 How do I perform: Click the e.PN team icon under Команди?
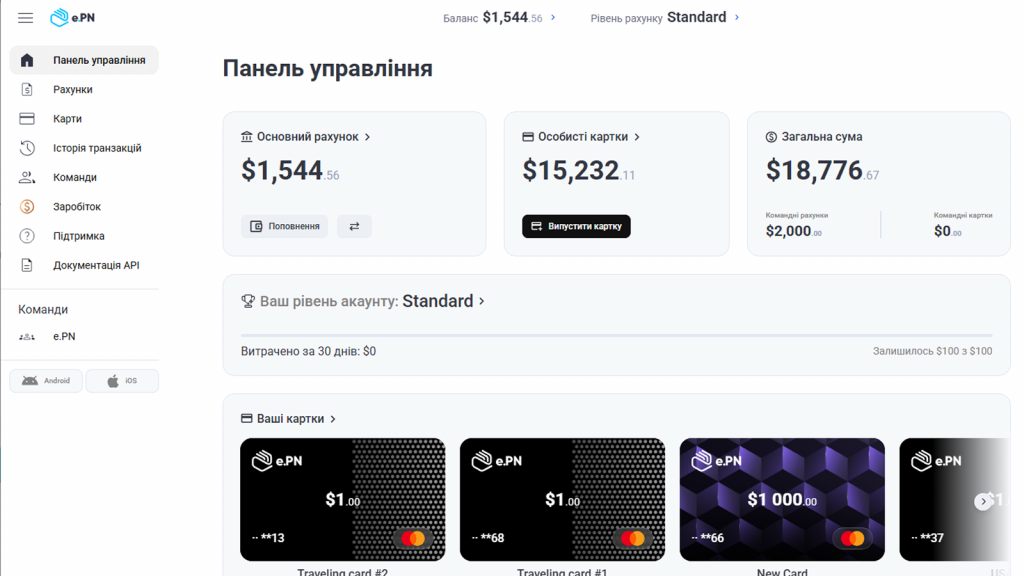click(x=27, y=337)
